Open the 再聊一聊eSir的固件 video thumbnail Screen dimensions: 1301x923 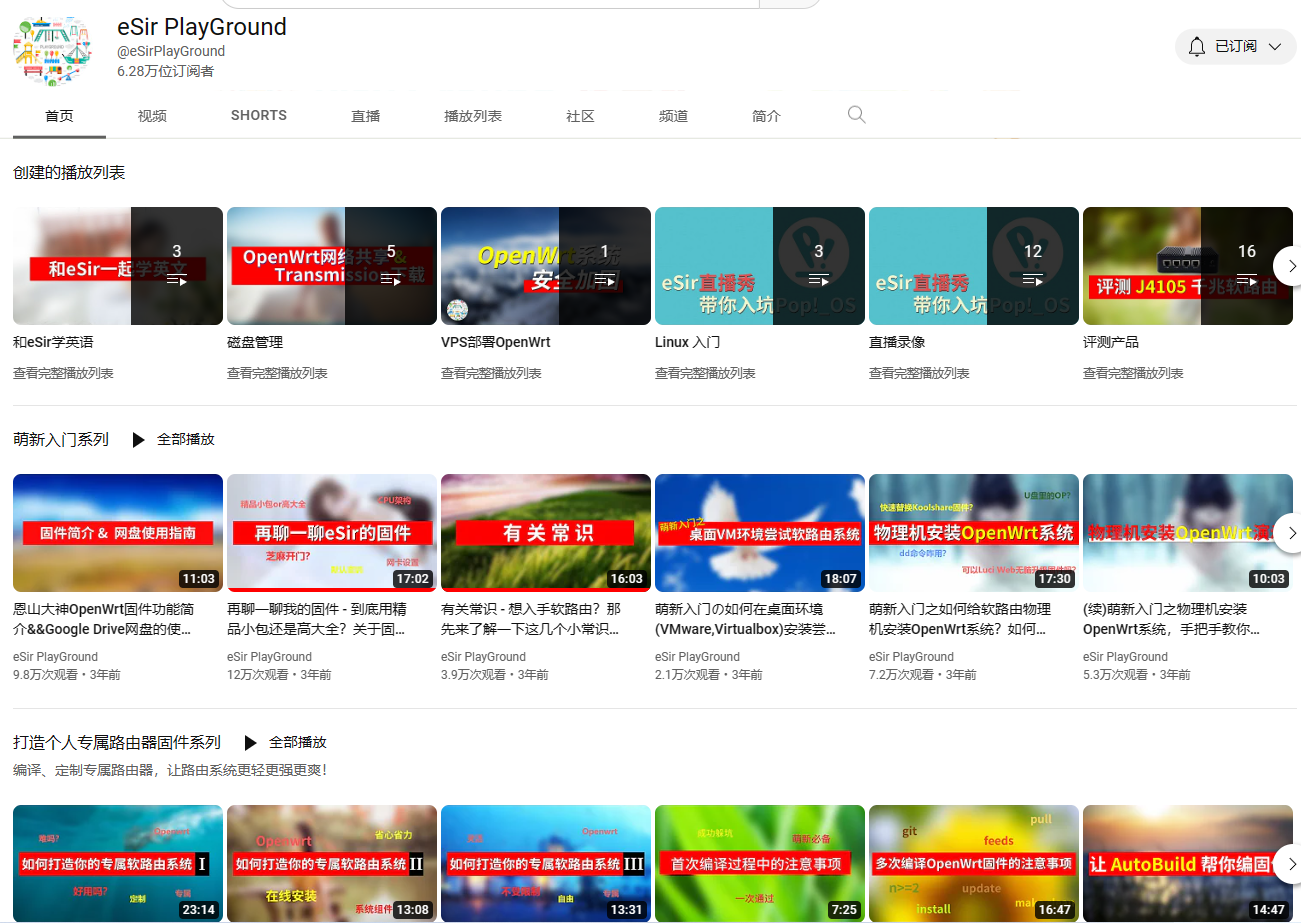pyautogui.click(x=332, y=533)
